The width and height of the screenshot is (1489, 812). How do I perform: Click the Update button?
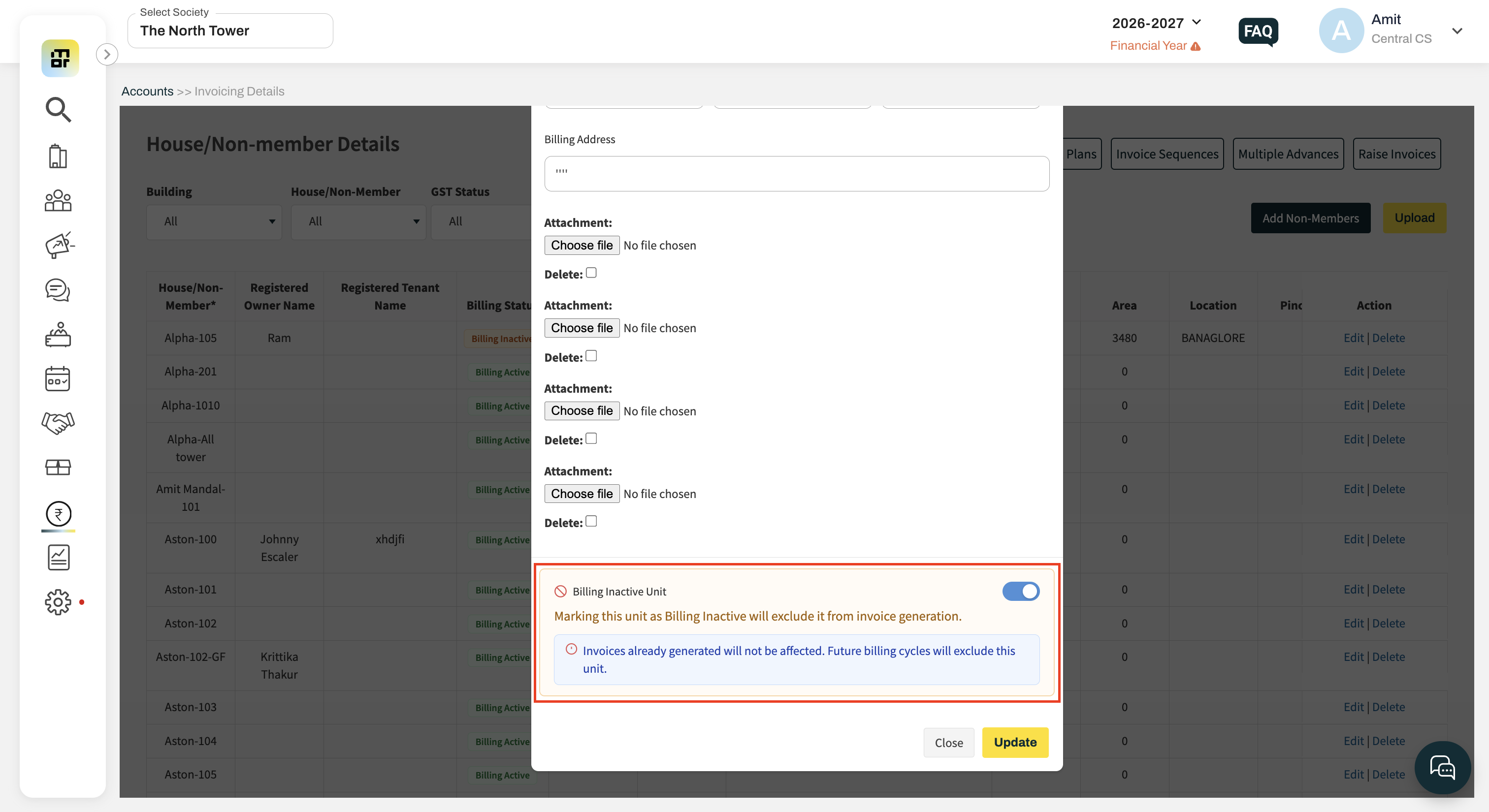1015,742
